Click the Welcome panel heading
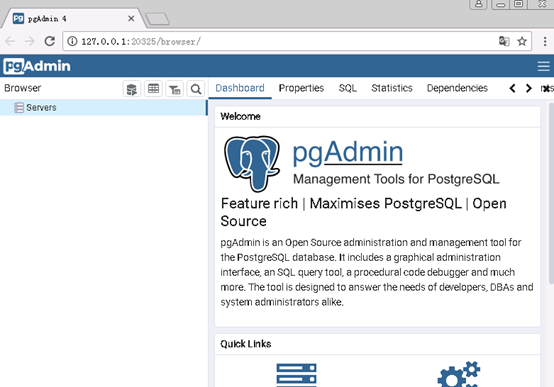The width and height of the screenshot is (554, 387). point(240,117)
